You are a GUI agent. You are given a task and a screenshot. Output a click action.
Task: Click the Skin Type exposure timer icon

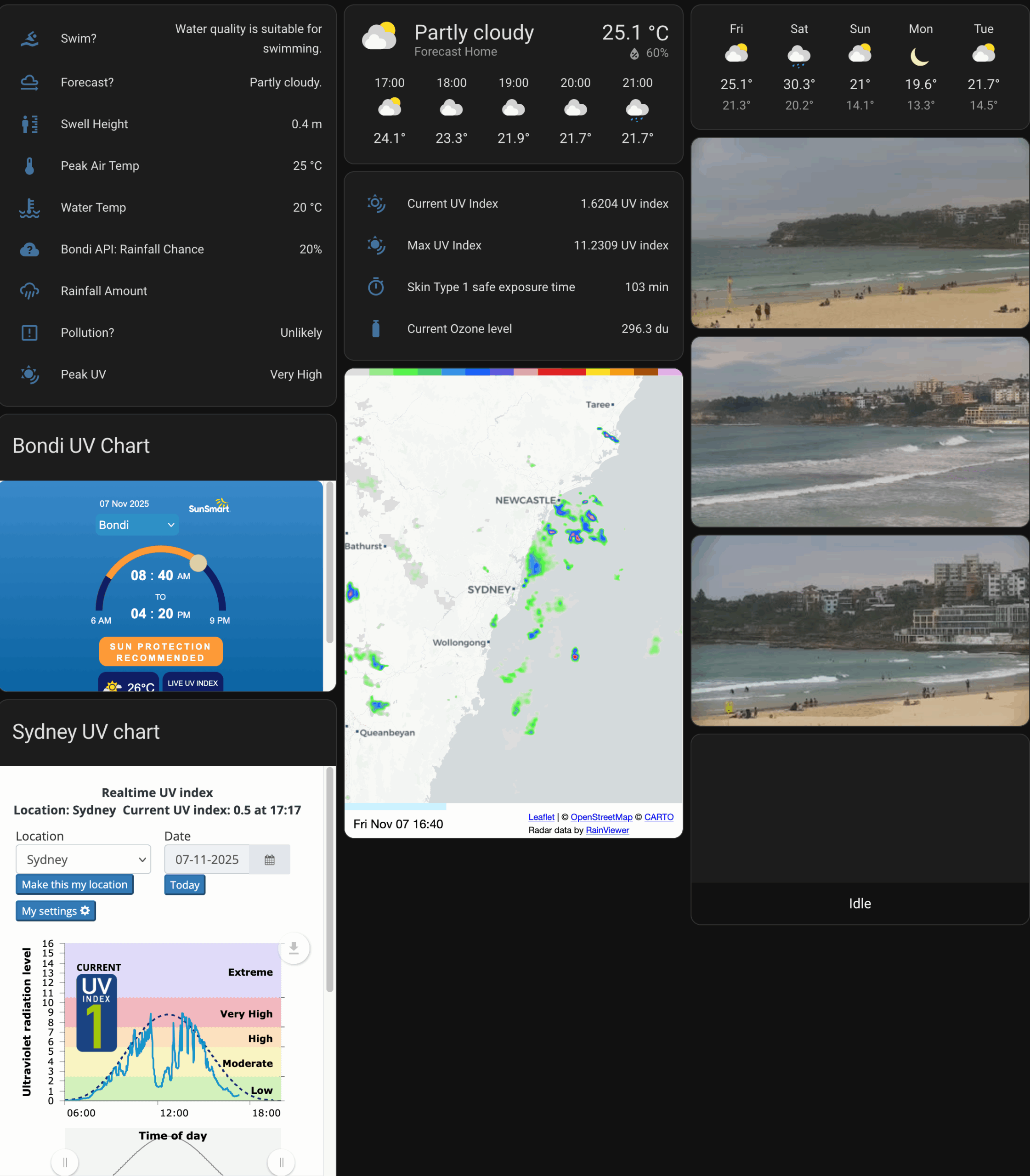pyautogui.click(x=376, y=287)
